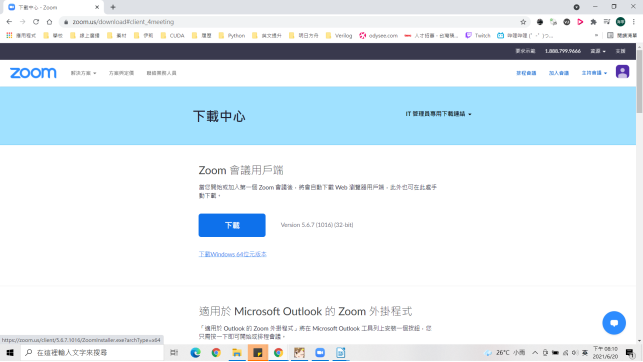Open the taskbar clock showing 2021/6/20
Screen dimensions: 643x362
point(605,353)
